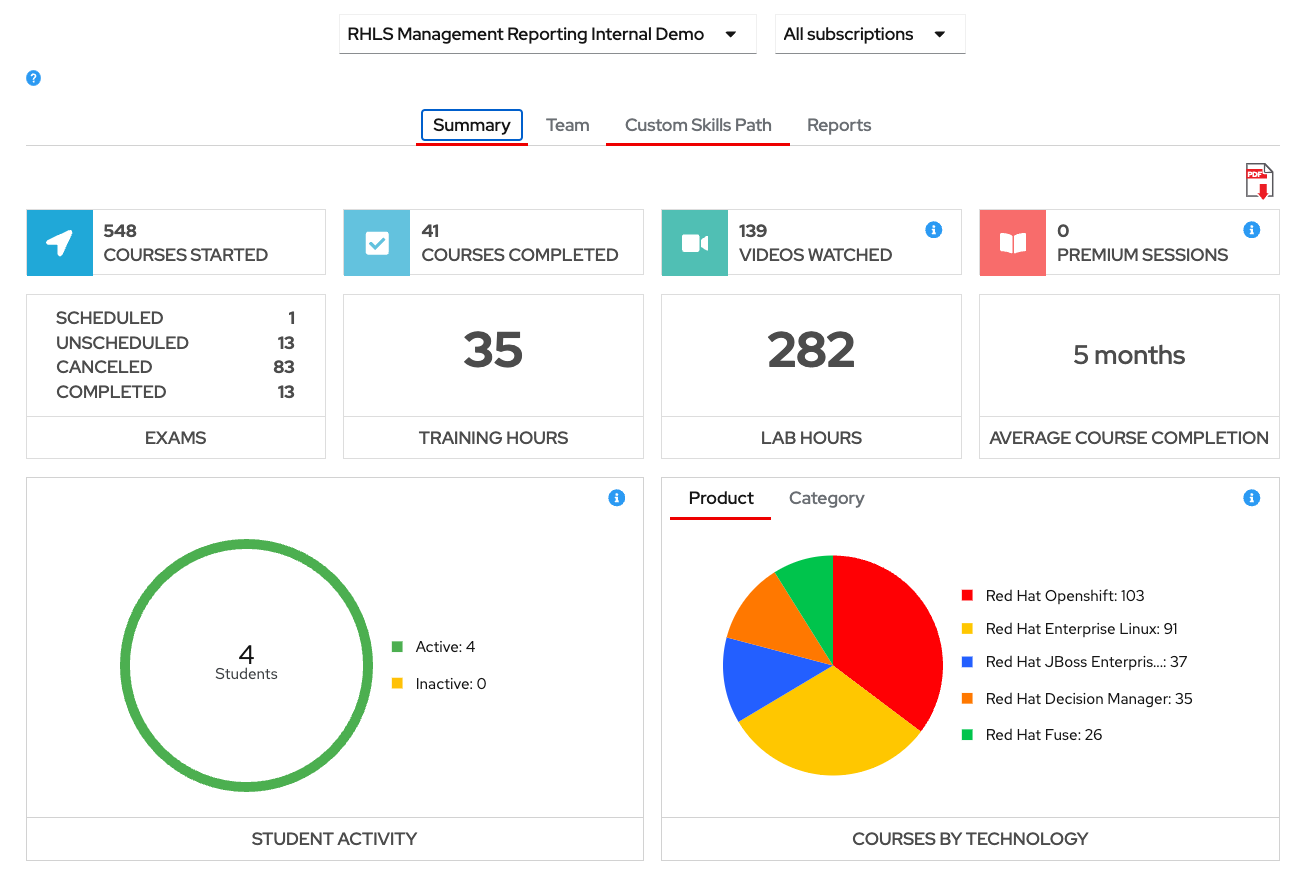
Task: Switch to the Team tab
Action: click(568, 124)
